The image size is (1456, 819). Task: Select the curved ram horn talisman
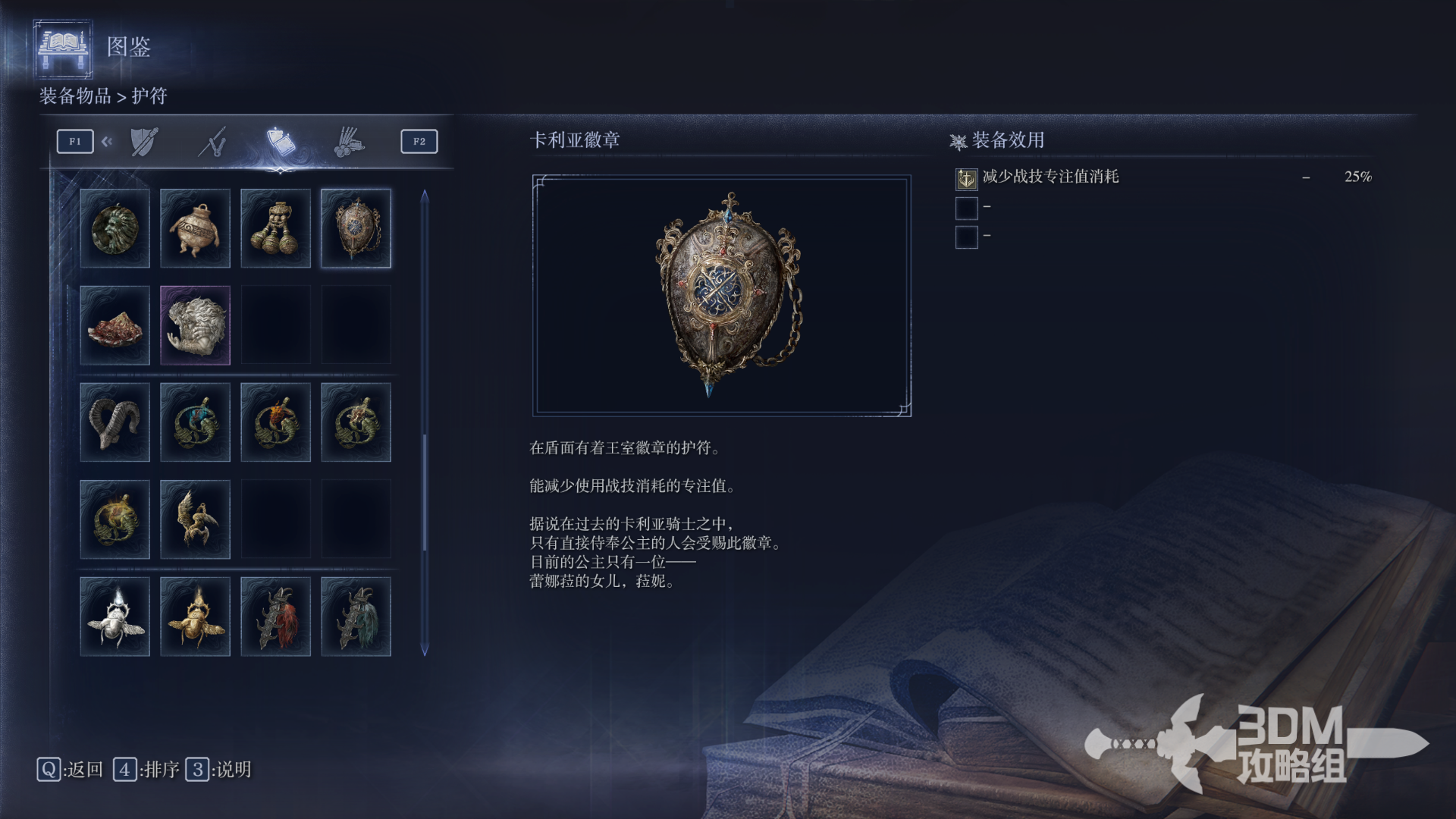click(x=115, y=422)
